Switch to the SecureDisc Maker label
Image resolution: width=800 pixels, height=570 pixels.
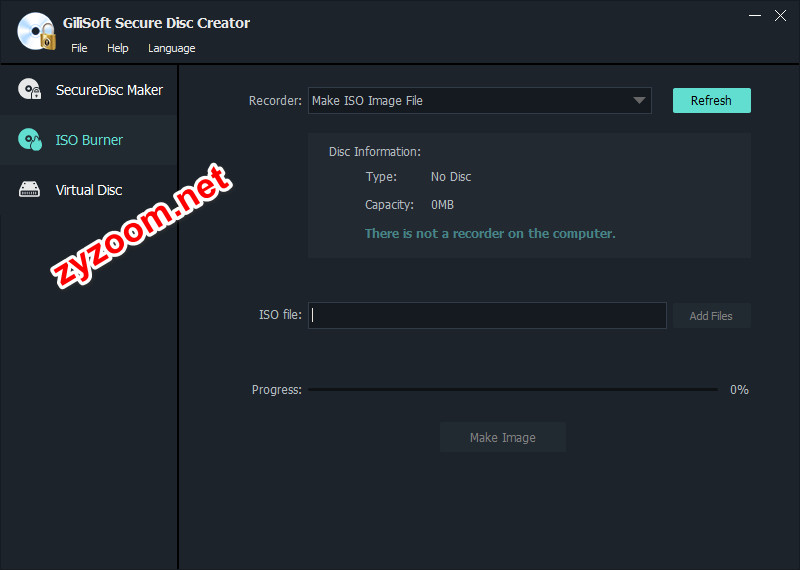(109, 90)
